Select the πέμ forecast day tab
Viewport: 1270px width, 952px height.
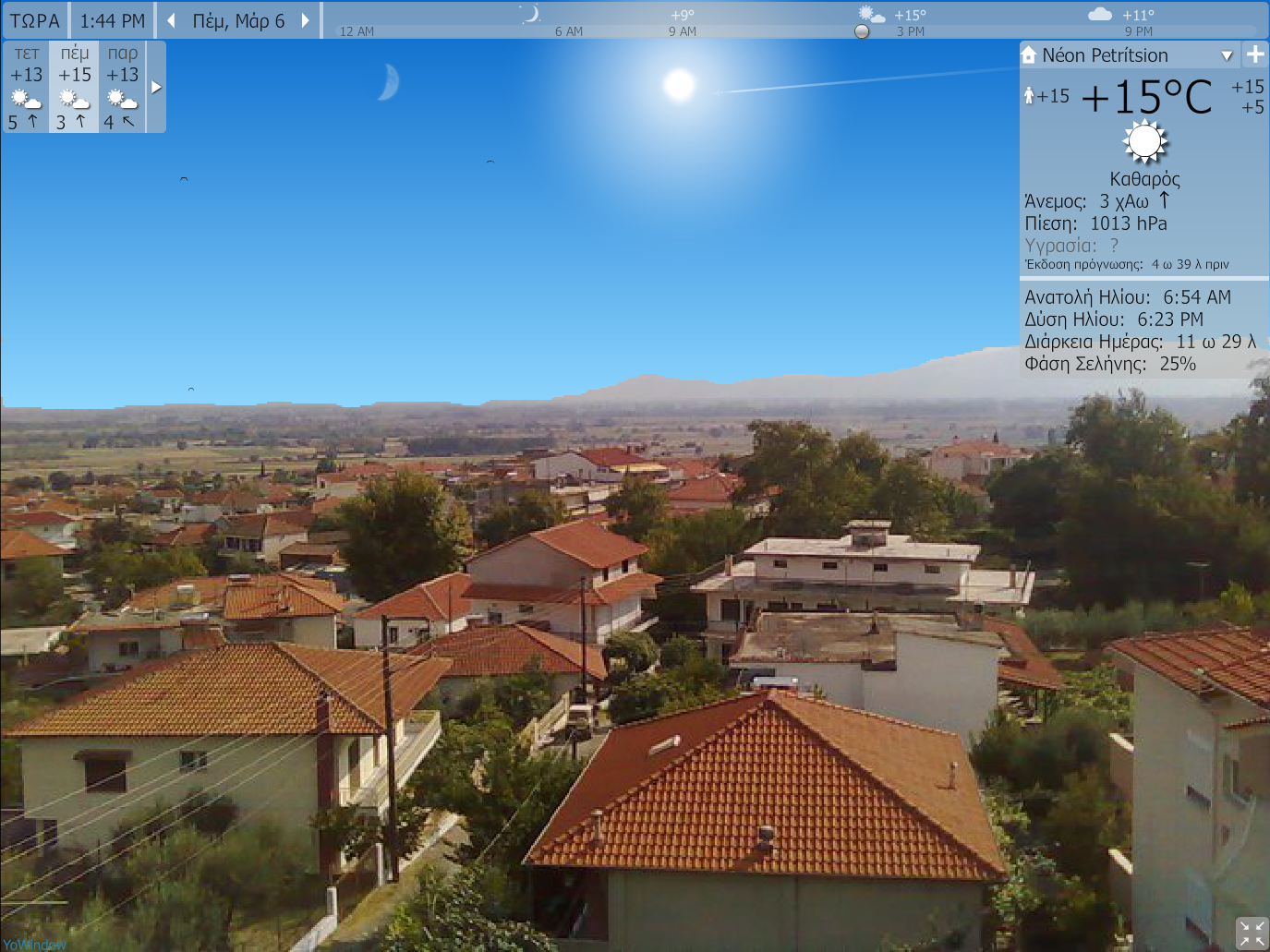pyautogui.click(x=75, y=87)
